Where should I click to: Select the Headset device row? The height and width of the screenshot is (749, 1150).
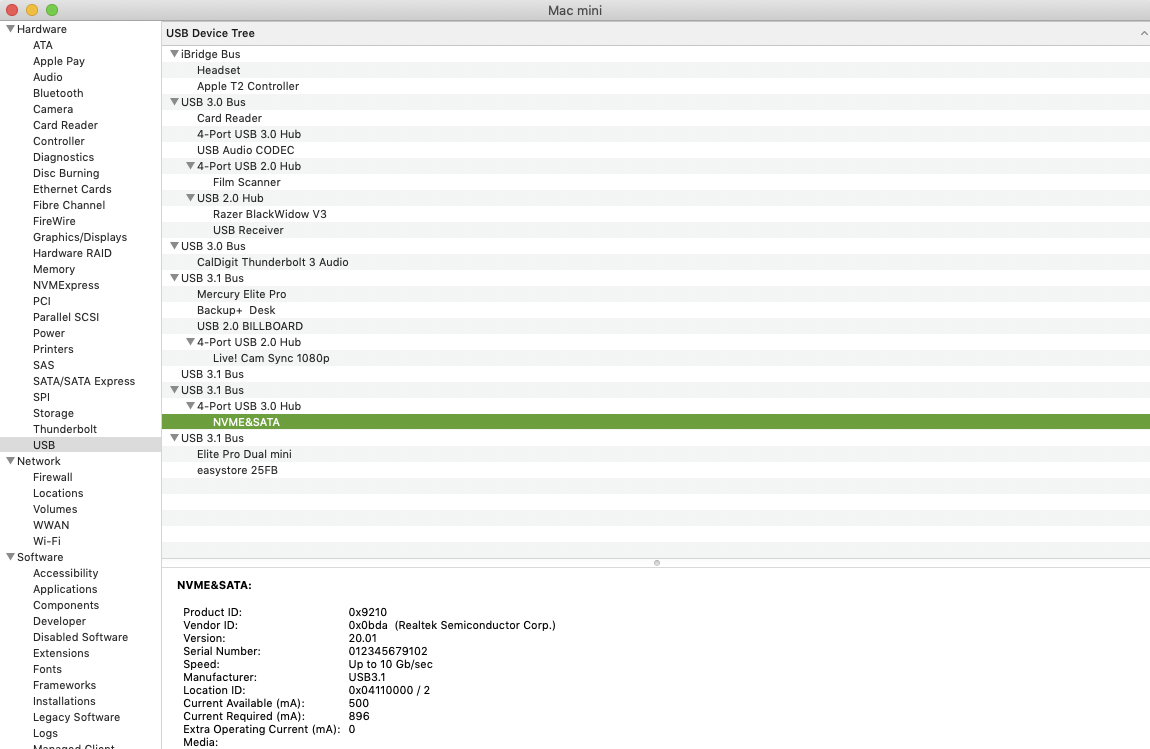tap(656, 70)
